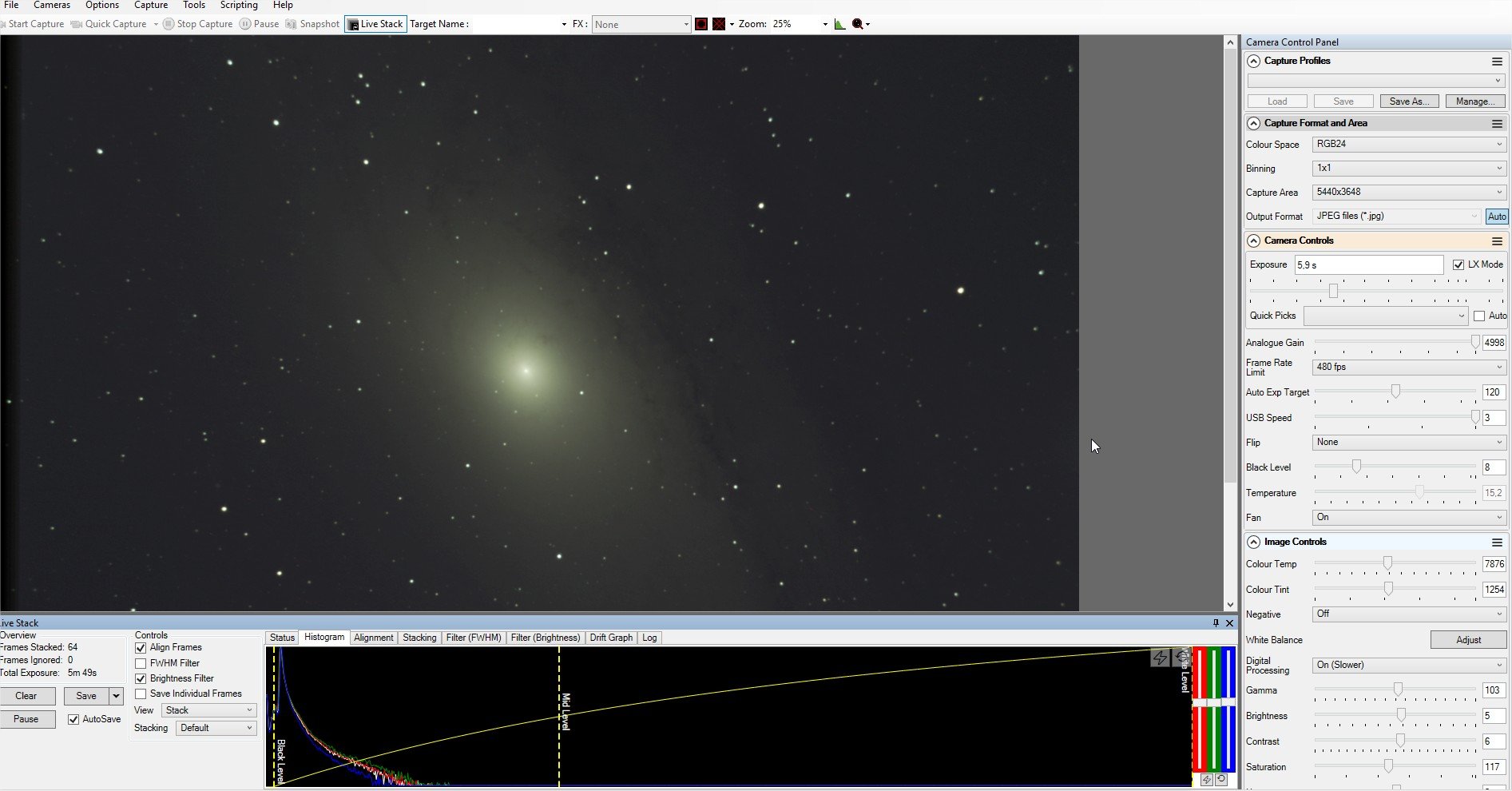The height and width of the screenshot is (791, 1512).
Task: Open the FX effects dropdown
Action: click(641, 25)
